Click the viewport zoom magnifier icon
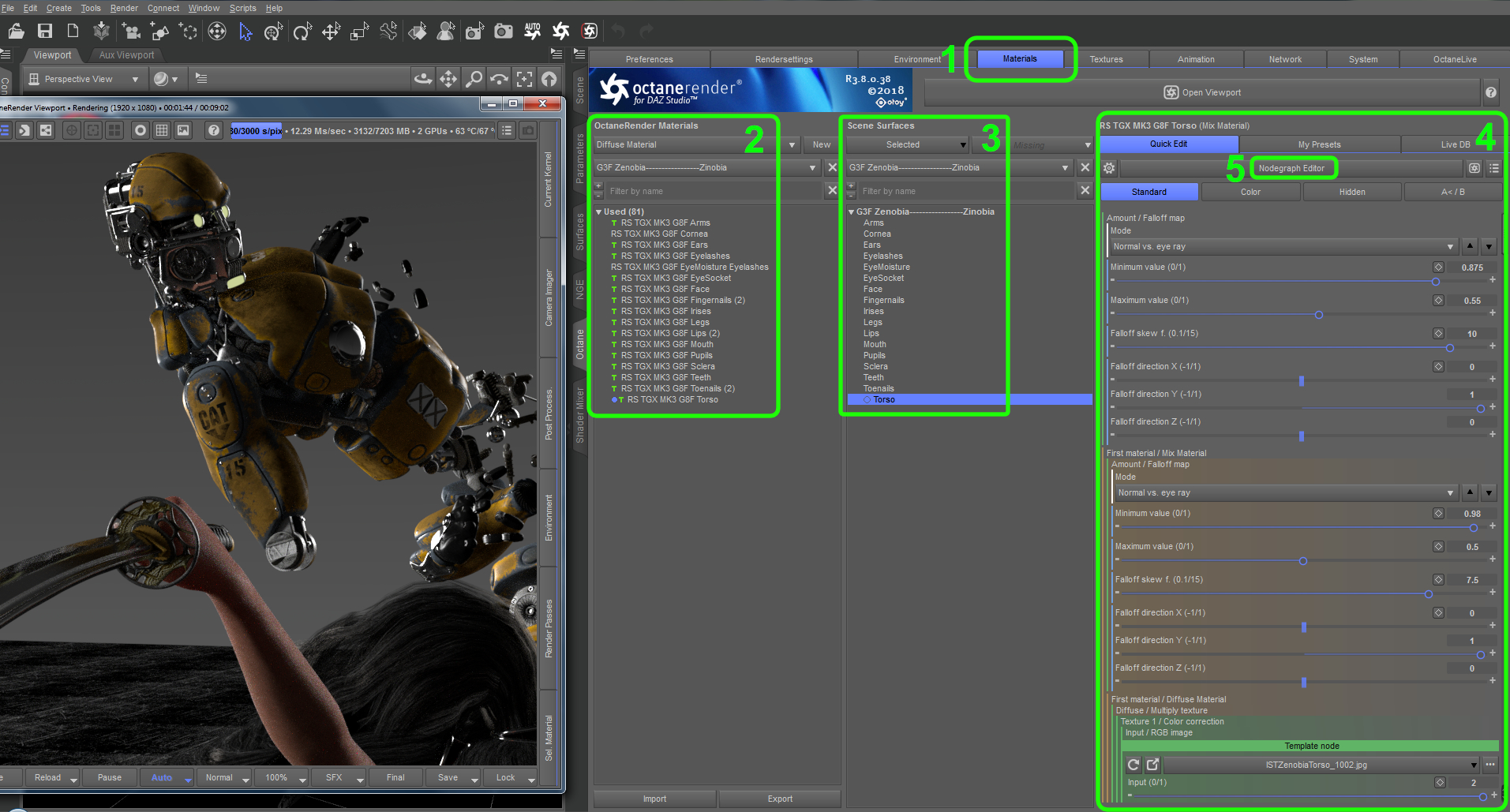 (474, 79)
